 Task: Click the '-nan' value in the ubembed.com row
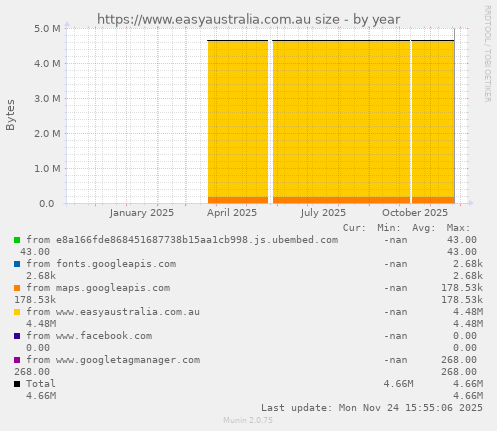tap(395, 240)
